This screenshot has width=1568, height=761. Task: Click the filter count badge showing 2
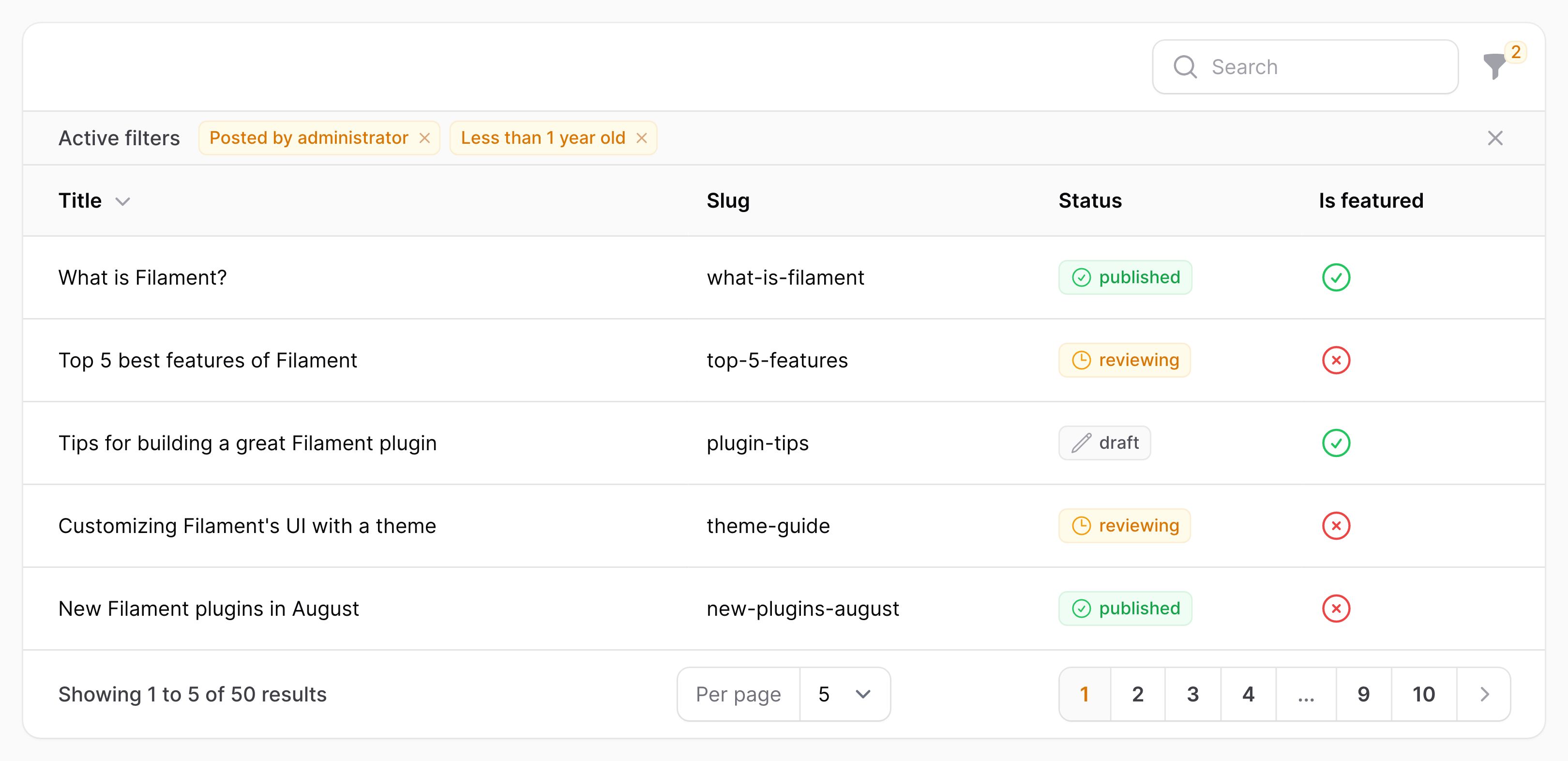(1516, 52)
